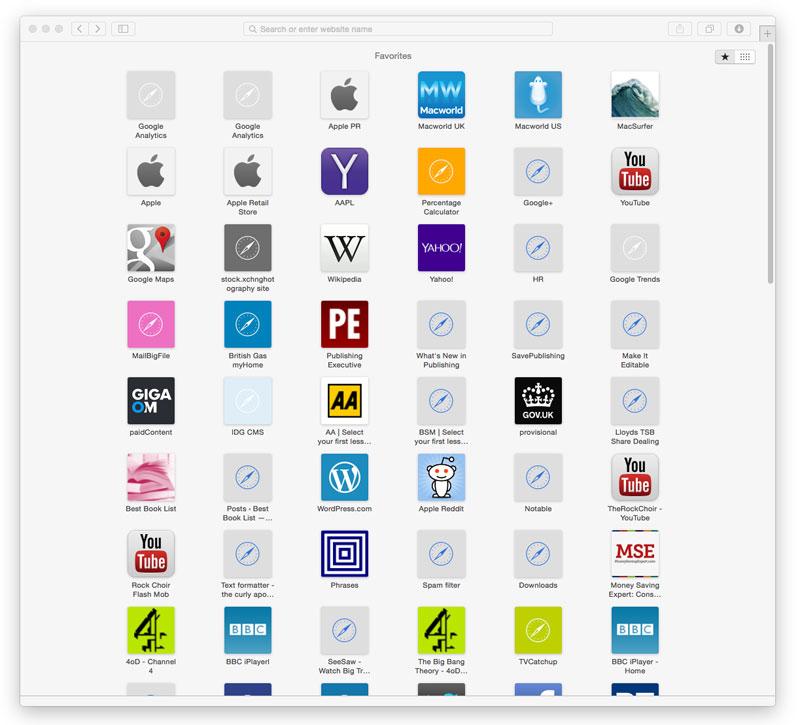Open the MacSurfer wave icon
Screen dimensions: 800x725
pyautogui.click(x=635, y=95)
